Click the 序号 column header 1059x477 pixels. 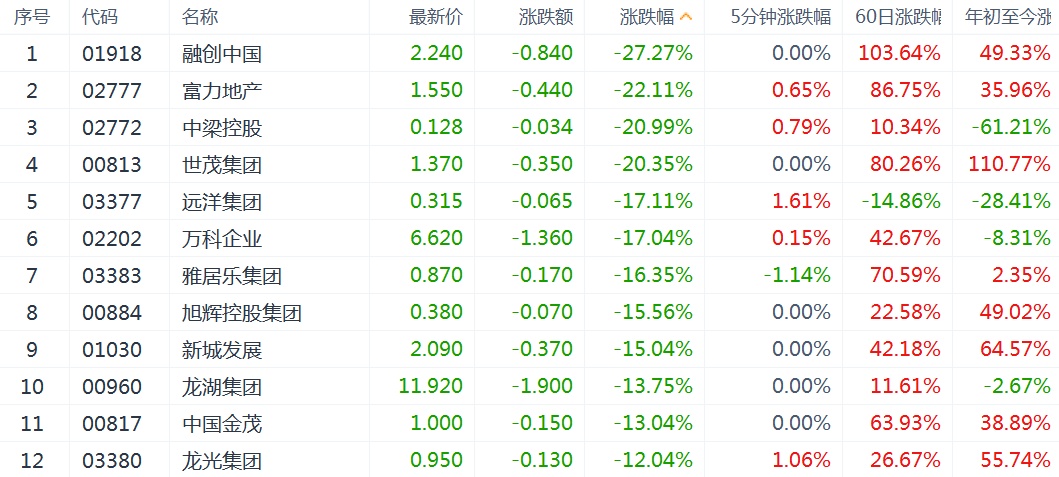point(32,17)
